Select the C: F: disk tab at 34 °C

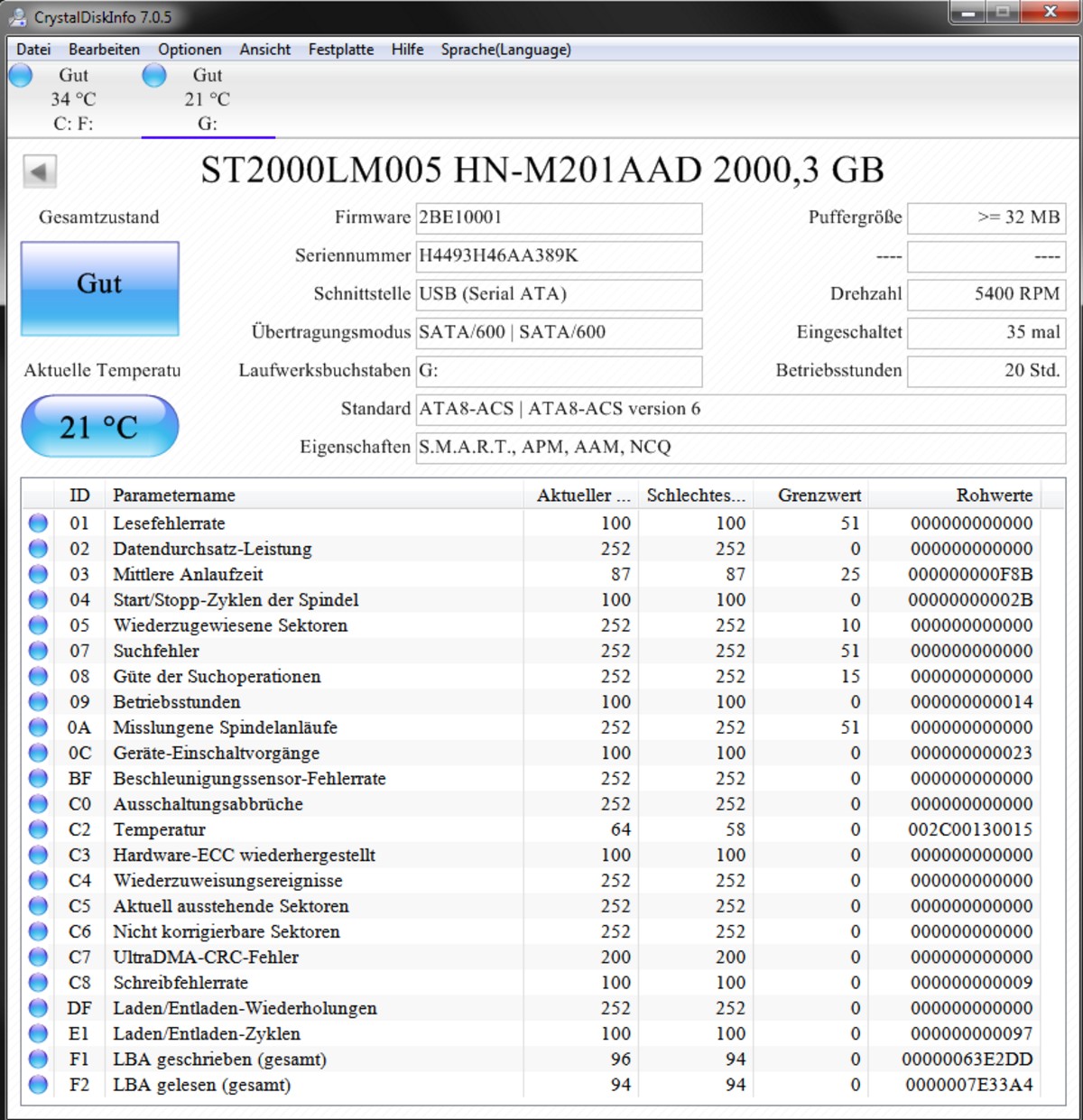[x=74, y=99]
